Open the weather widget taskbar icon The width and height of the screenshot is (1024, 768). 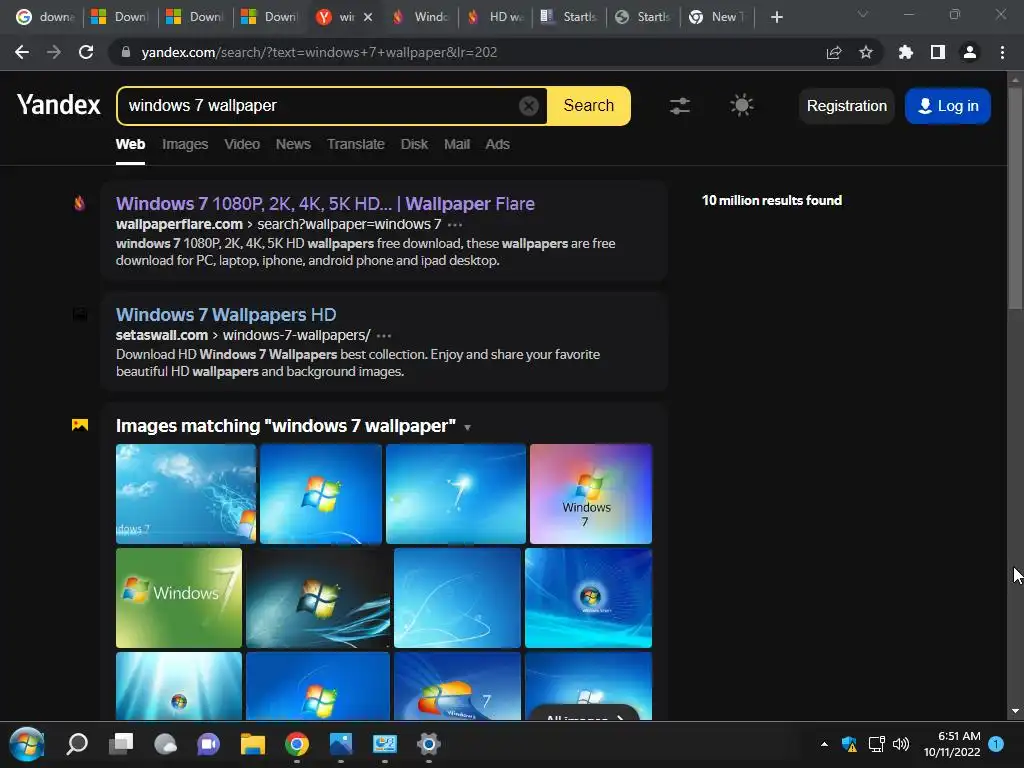[165, 744]
